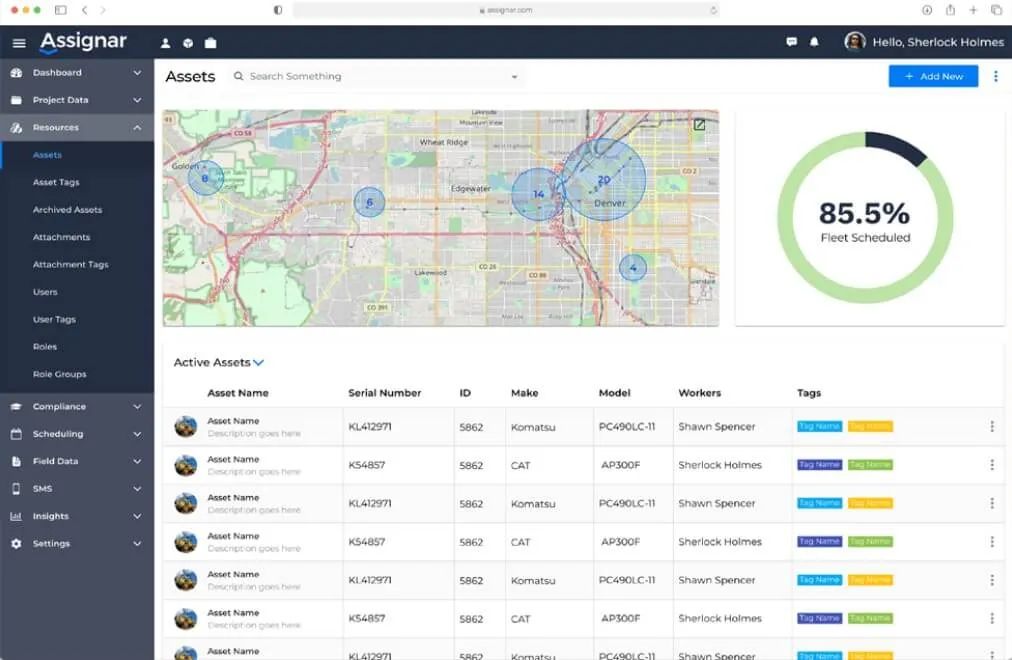Open the hamburger menu icon
Image resolution: width=1012 pixels, height=660 pixels.
[19, 43]
